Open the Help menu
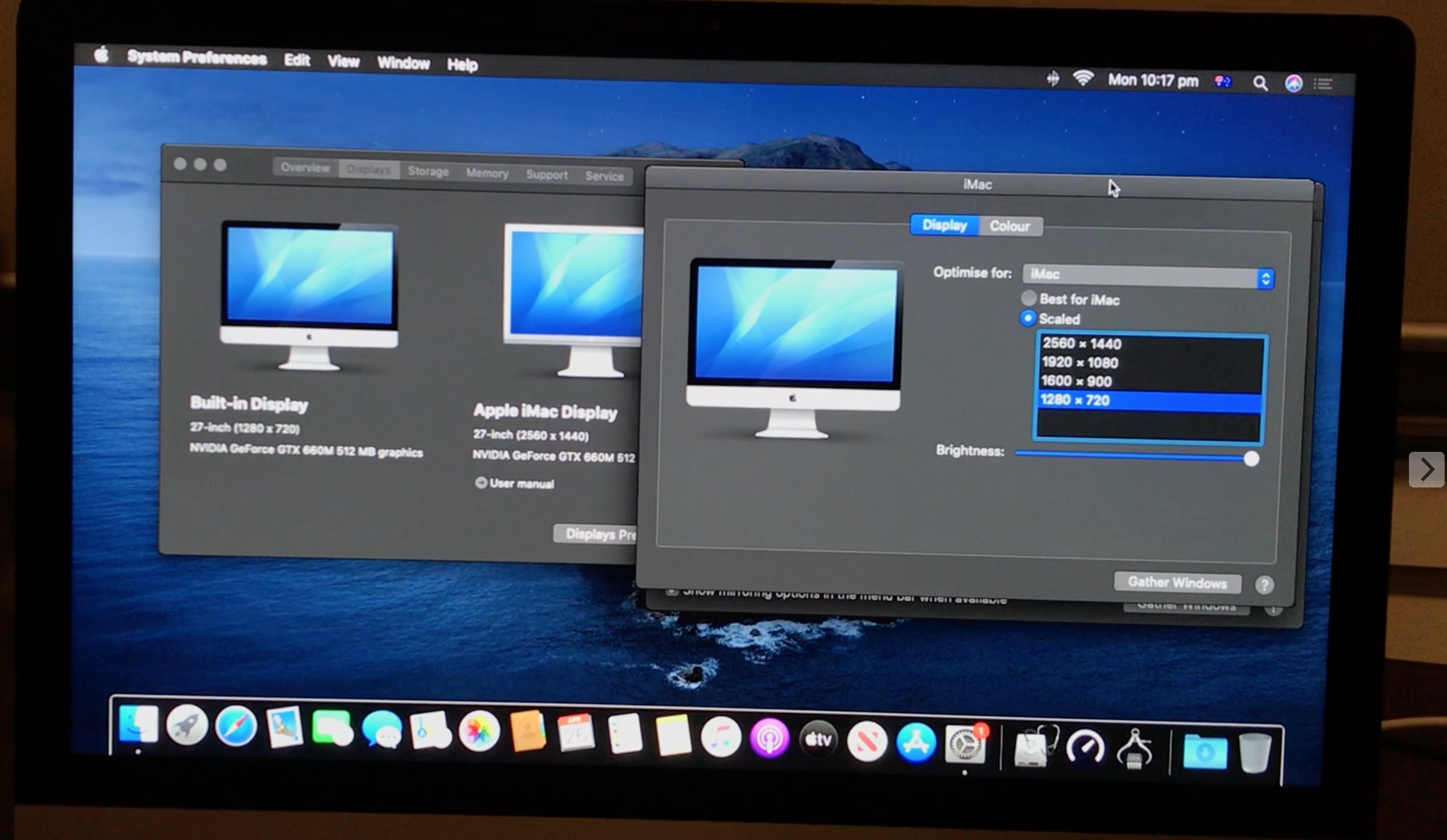The image size is (1447, 840). coord(462,64)
